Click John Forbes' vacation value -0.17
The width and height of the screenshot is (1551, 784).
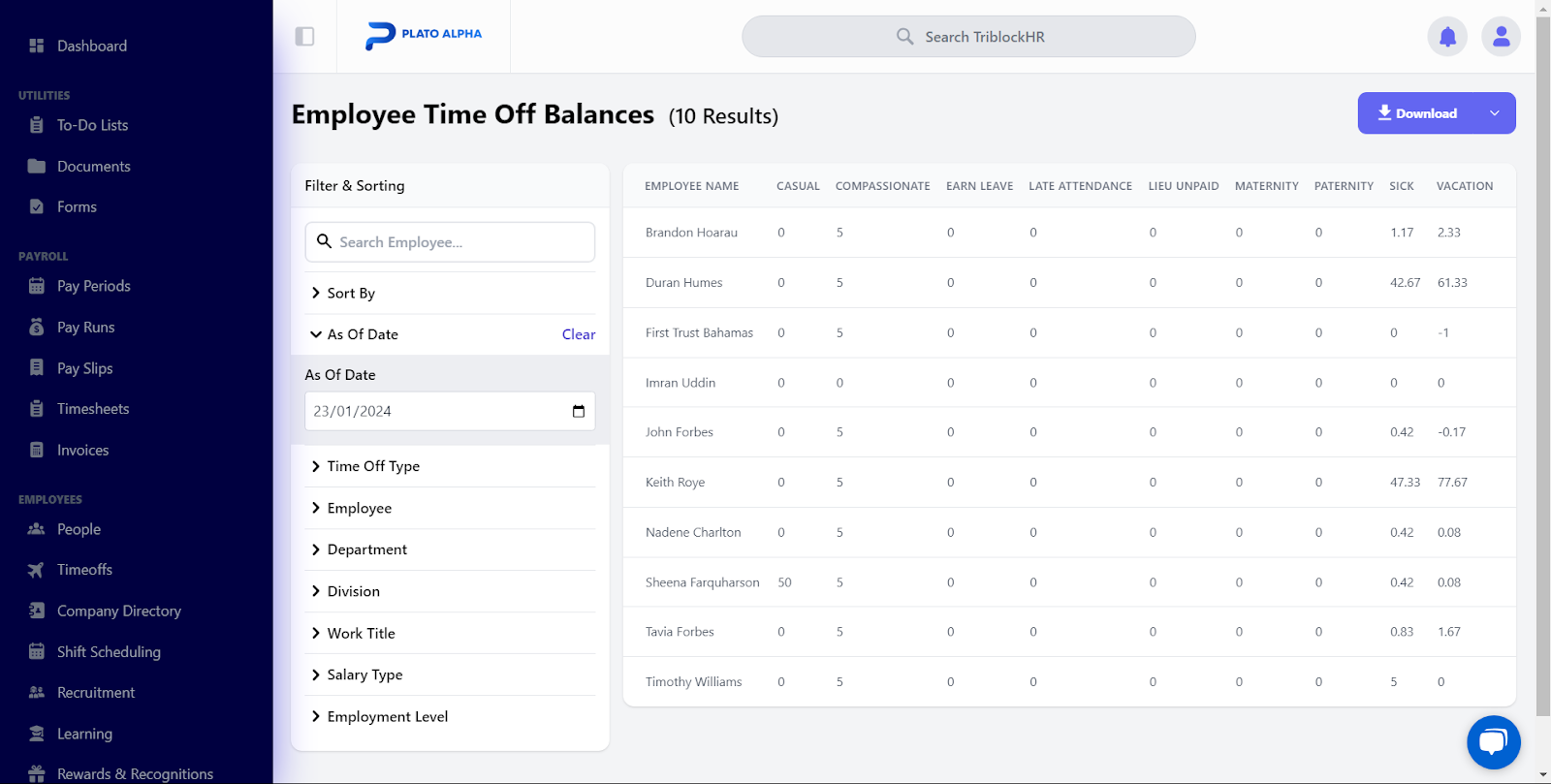click(x=1451, y=432)
